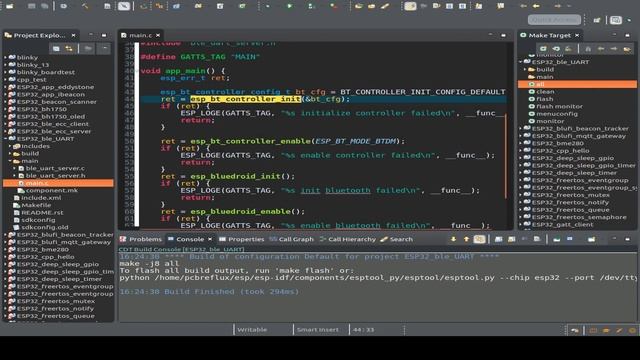Expand the ble_uart_server.c file node
This screenshot has width=640, height=360.
pos(15,168)
